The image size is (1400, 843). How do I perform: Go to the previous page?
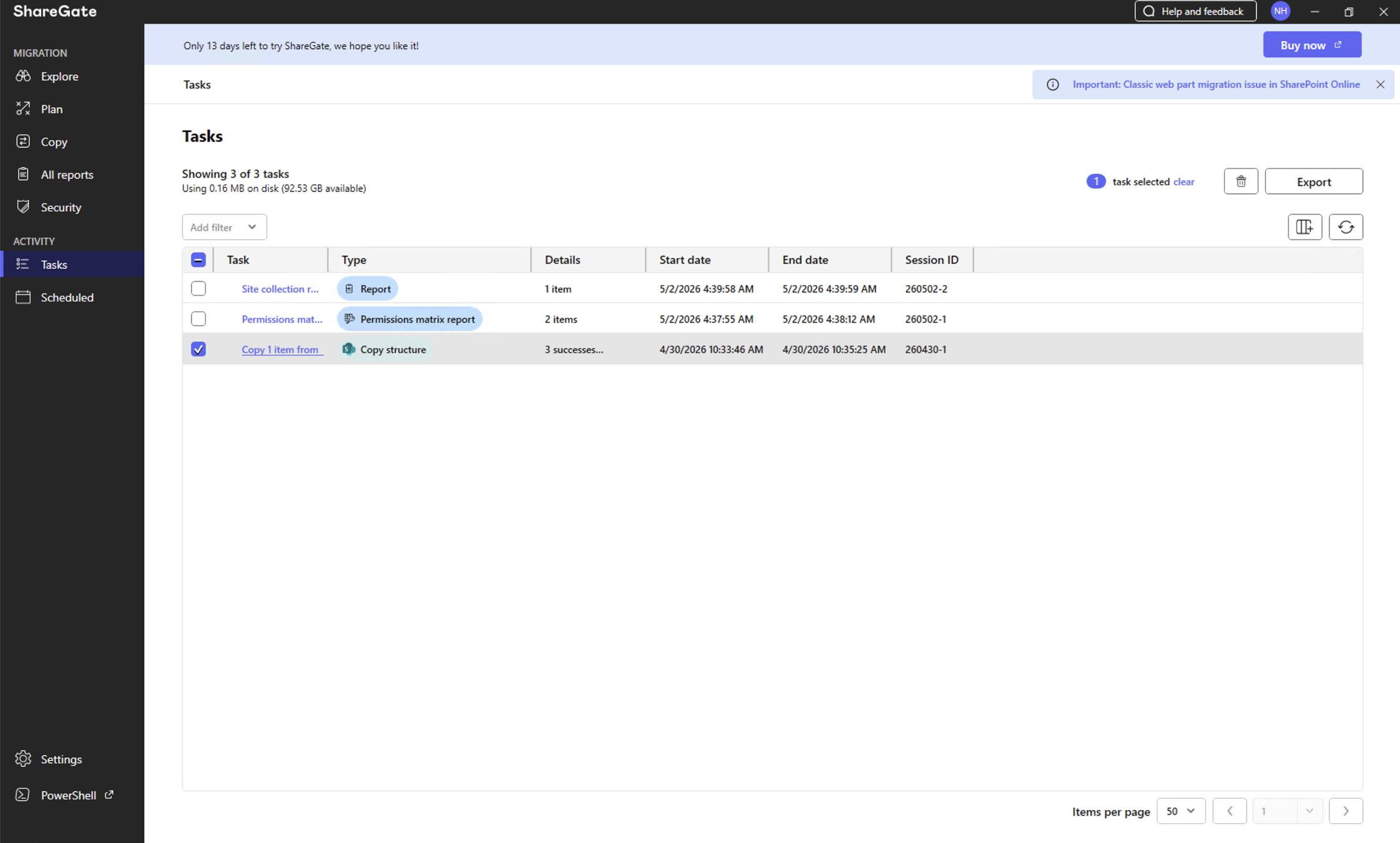pyautogui.click(x=1229, y=811)
